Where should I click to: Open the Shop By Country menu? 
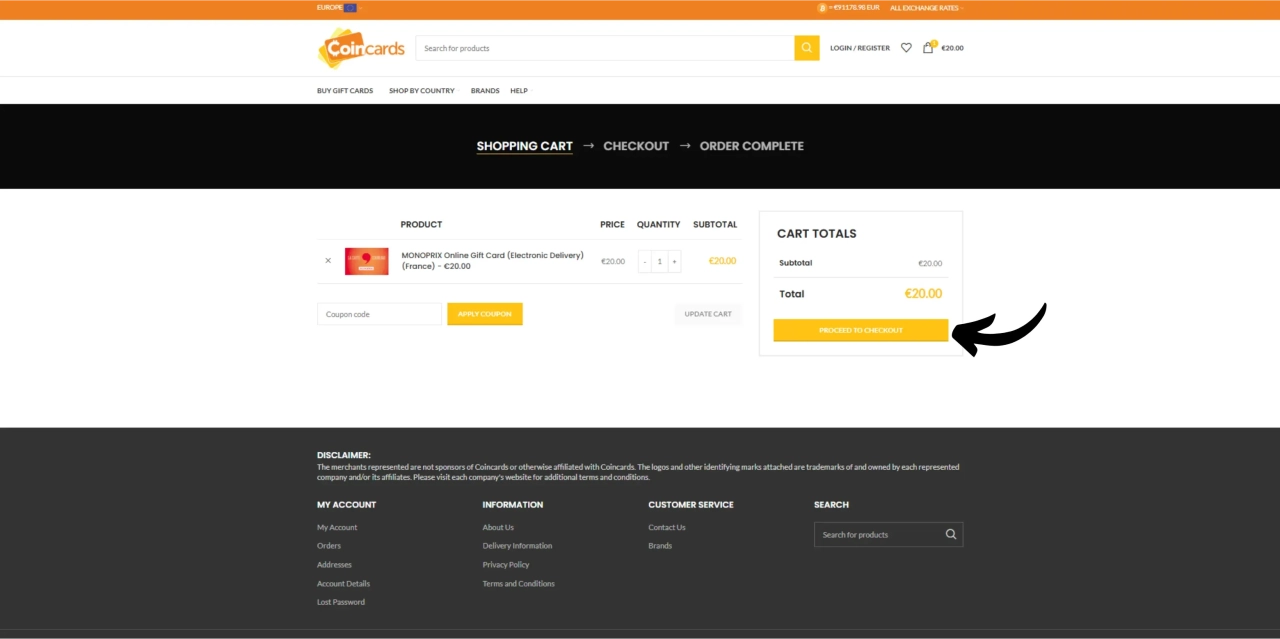[x=422, y=91]
